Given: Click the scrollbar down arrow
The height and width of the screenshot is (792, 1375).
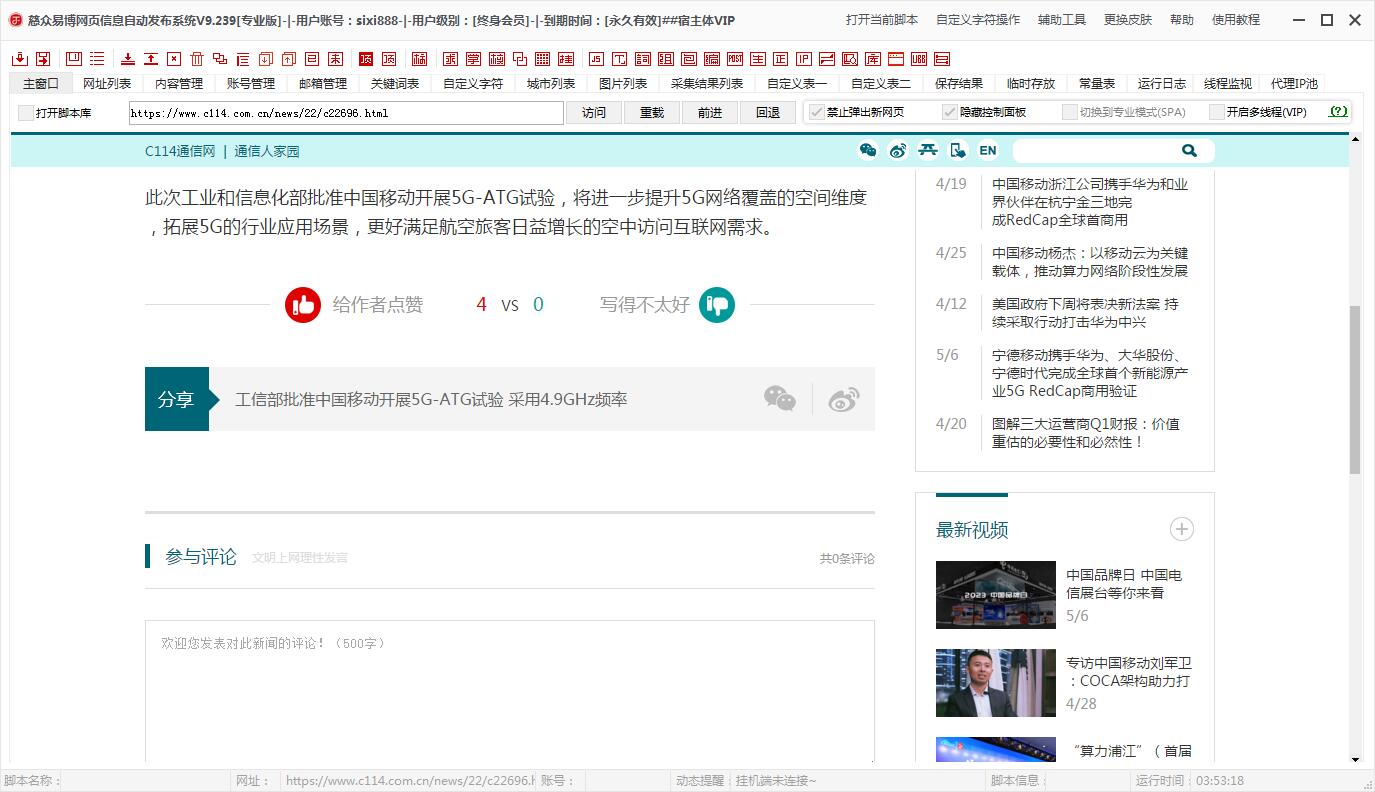Looking at the screenshot, I should tap(1355, 760).
